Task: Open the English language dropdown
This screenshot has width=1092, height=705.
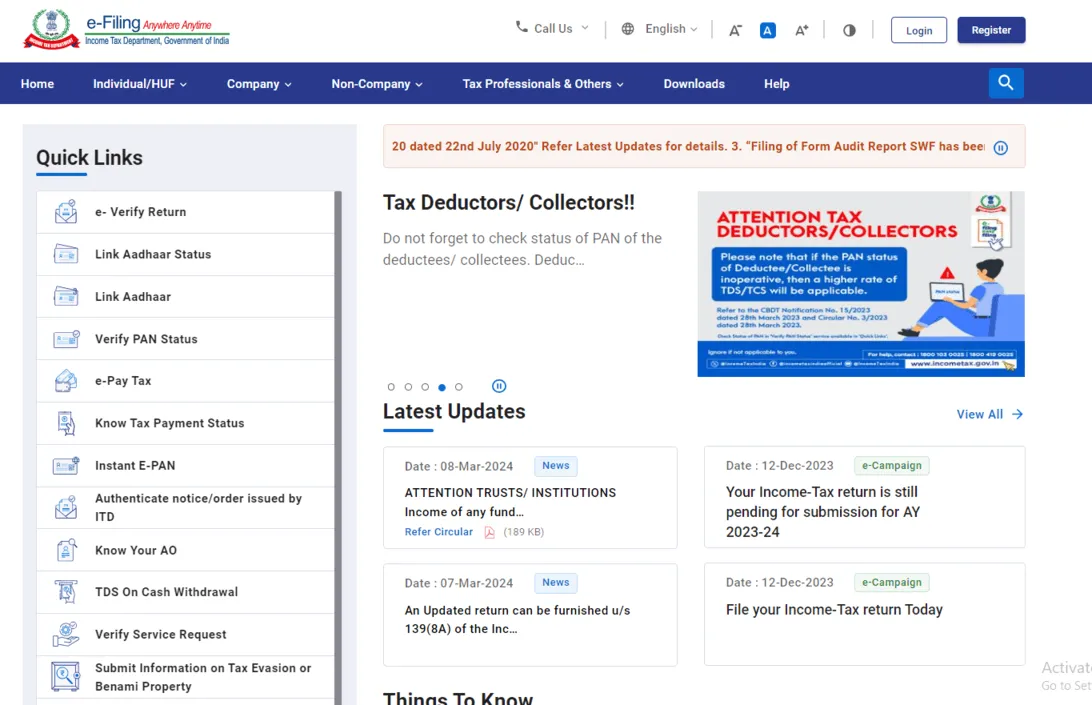Action: click(660, 29)
